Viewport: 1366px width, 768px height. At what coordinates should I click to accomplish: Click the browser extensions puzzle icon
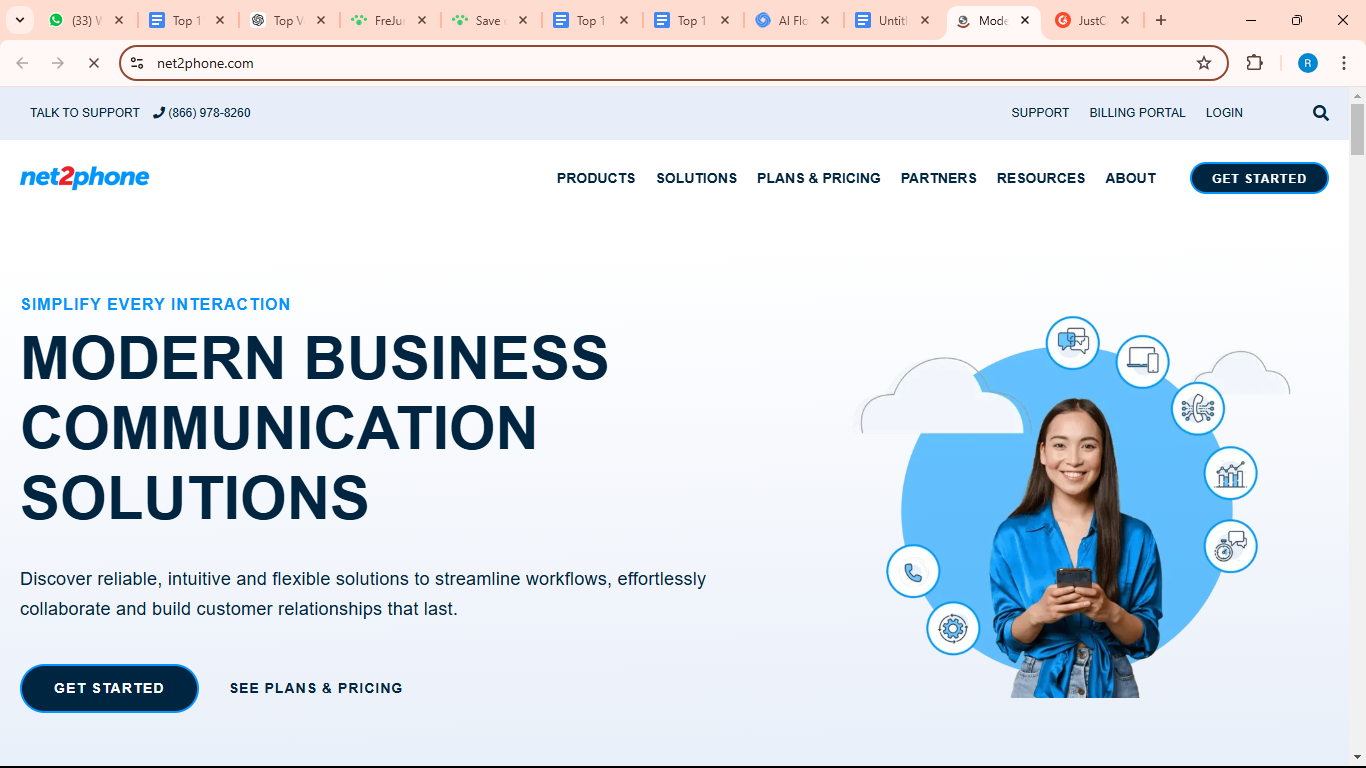pos(1255,62)
